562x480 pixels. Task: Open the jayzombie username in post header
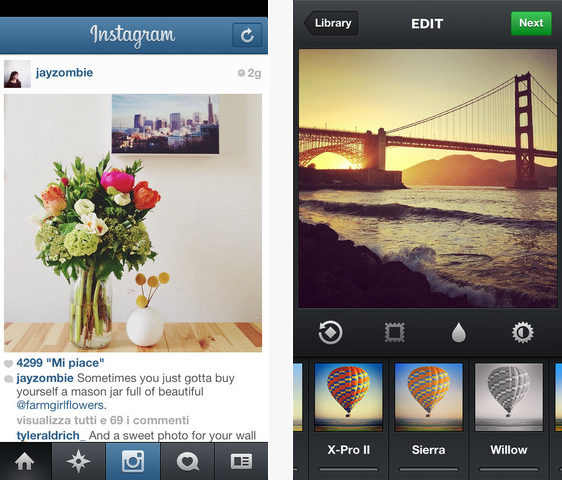point(65,73)
